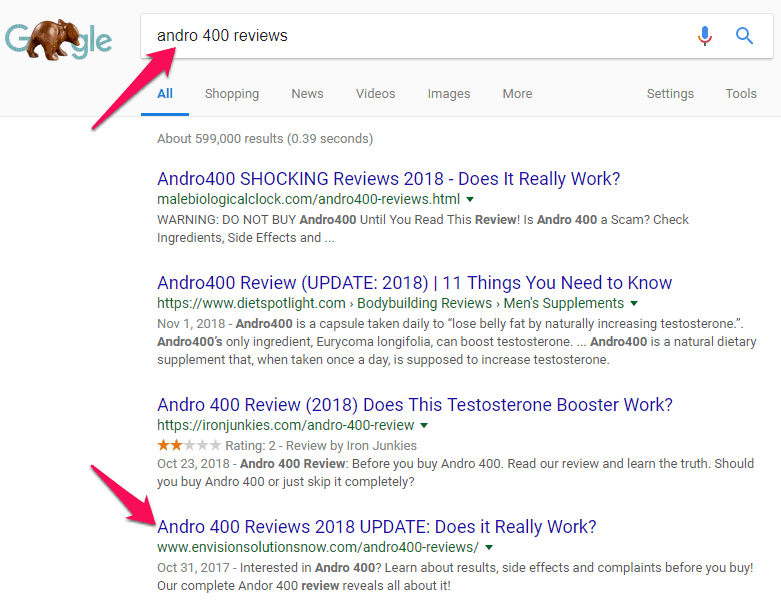Click the 'WARNING: DO NOT BUY Andro400' snippet

(x=423, y=229)
